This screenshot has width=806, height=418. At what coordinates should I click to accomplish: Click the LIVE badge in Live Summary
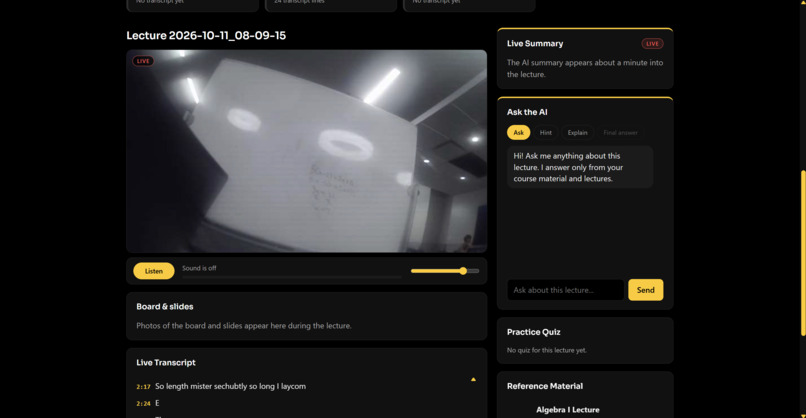[652, 44]
